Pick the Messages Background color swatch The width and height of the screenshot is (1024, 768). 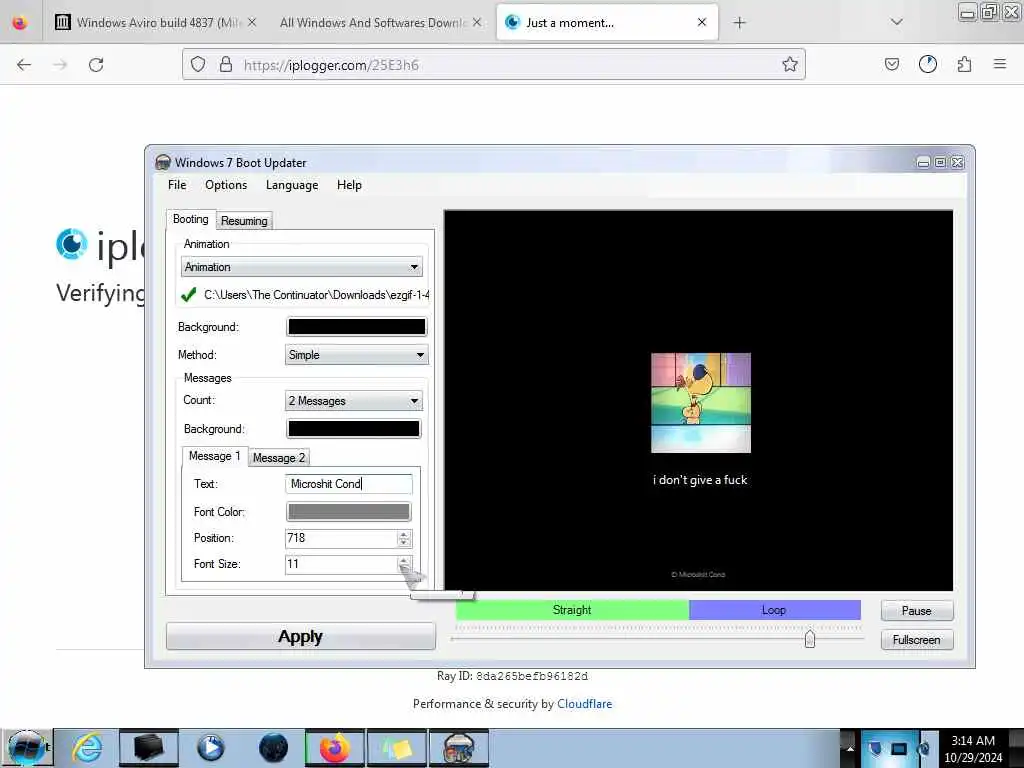353,428
